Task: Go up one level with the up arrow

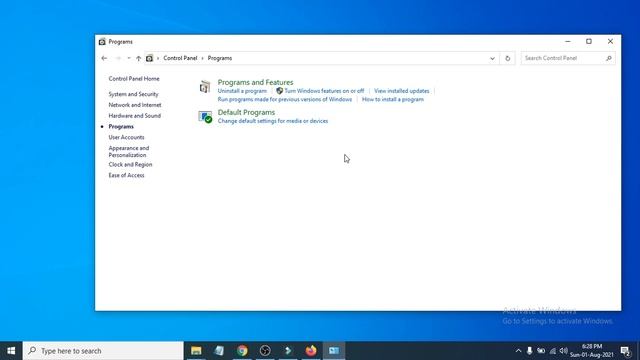Action: coord(138,58)
